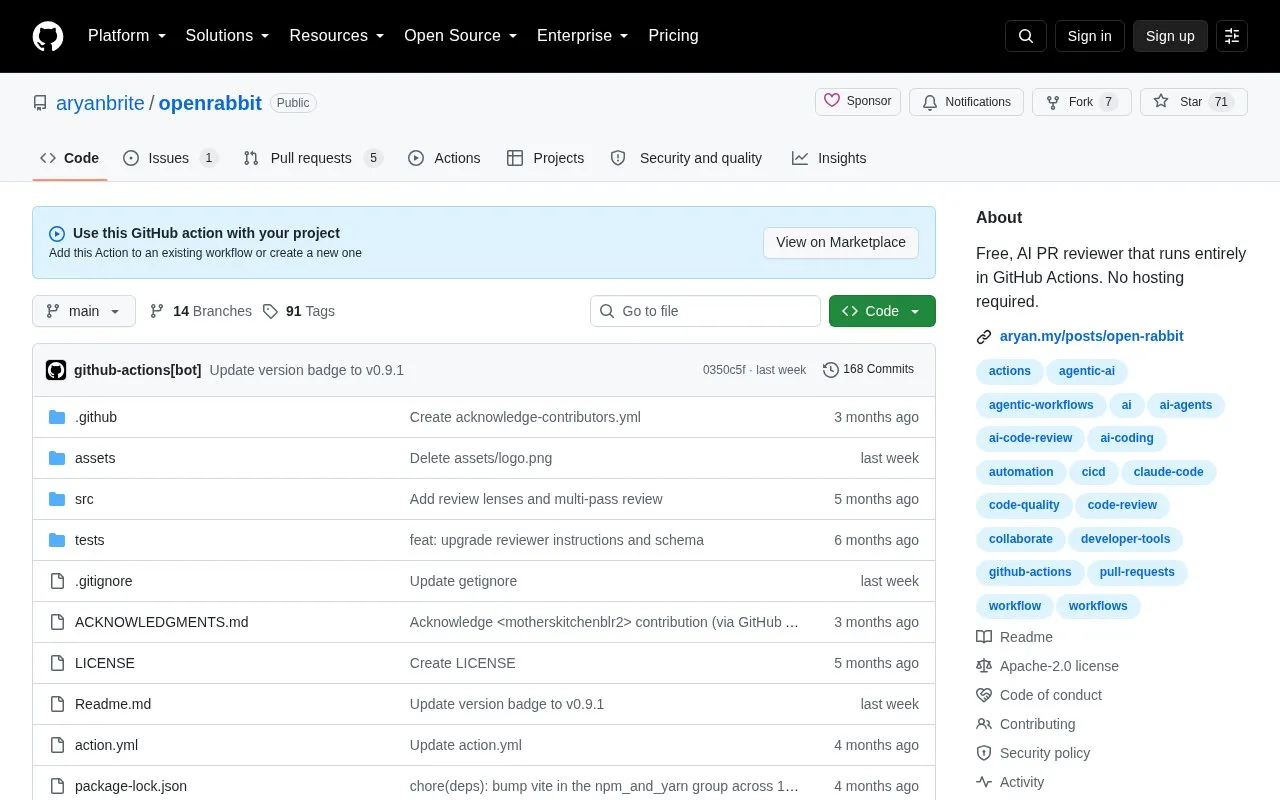Expand the main branch selector dropdown

[84, 311]
